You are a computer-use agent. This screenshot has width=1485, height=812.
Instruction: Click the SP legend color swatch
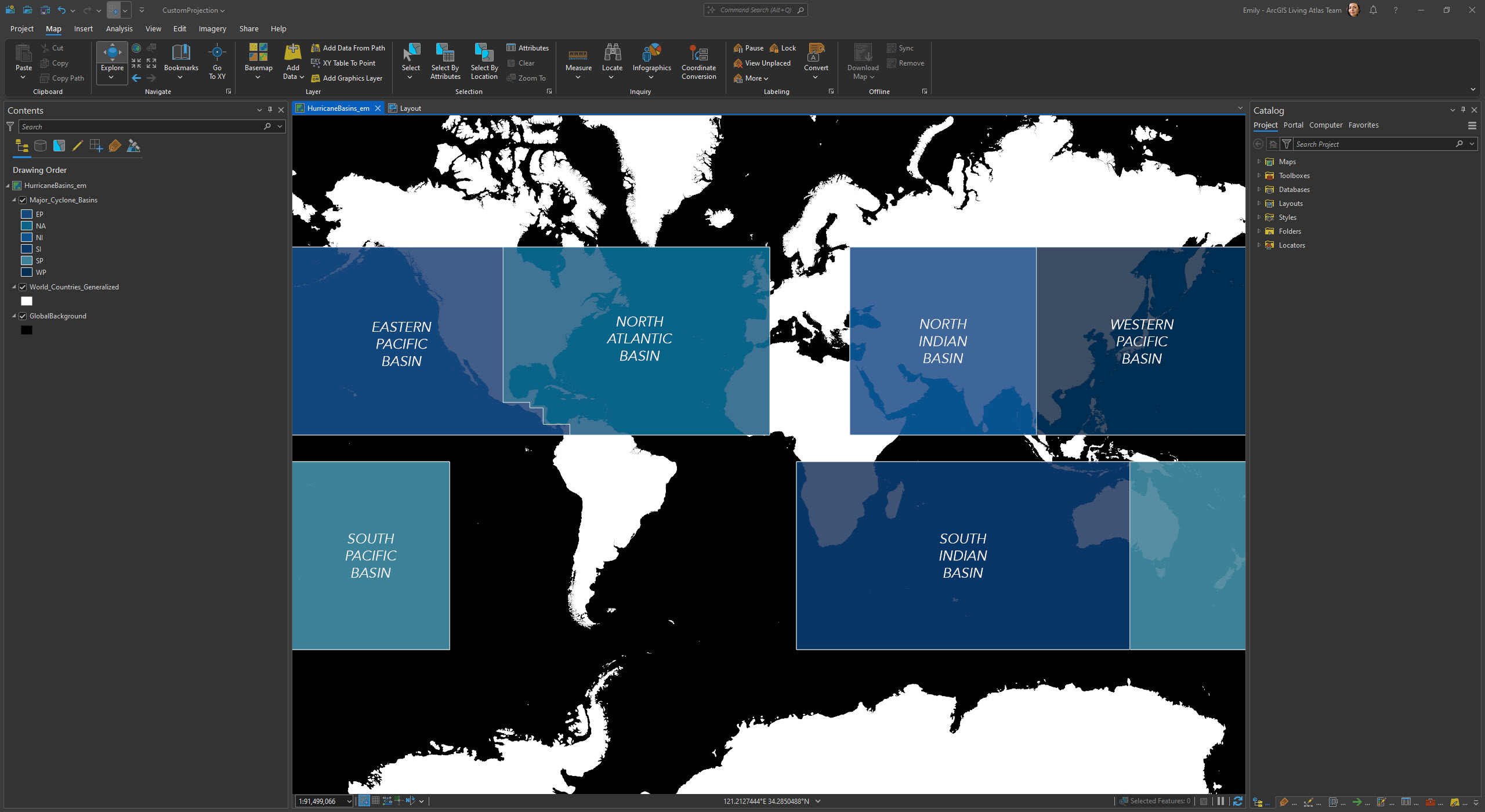pyautogui.click(x=27, y=261)
